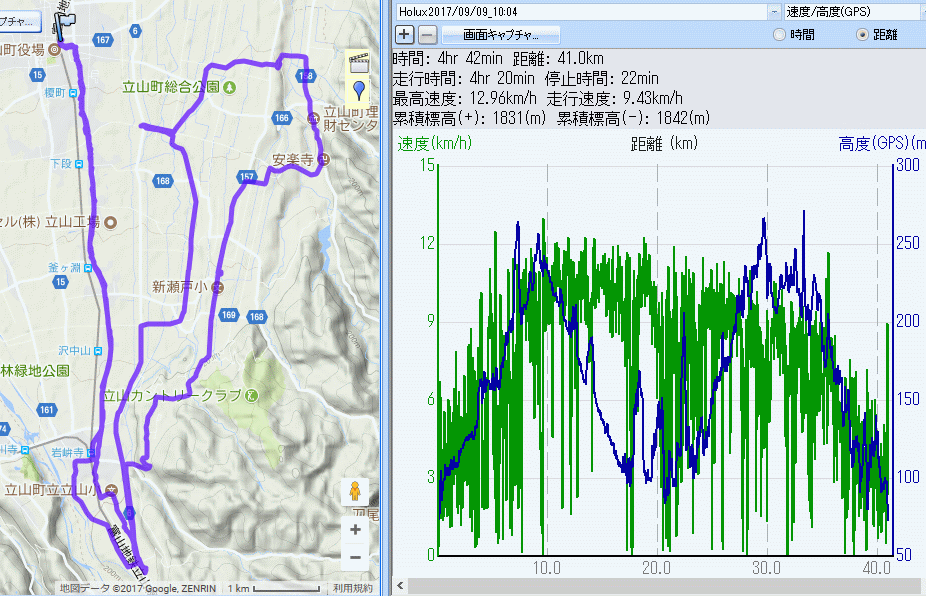Click the 立山町総合公園 park icon on map

pos(230,87)
